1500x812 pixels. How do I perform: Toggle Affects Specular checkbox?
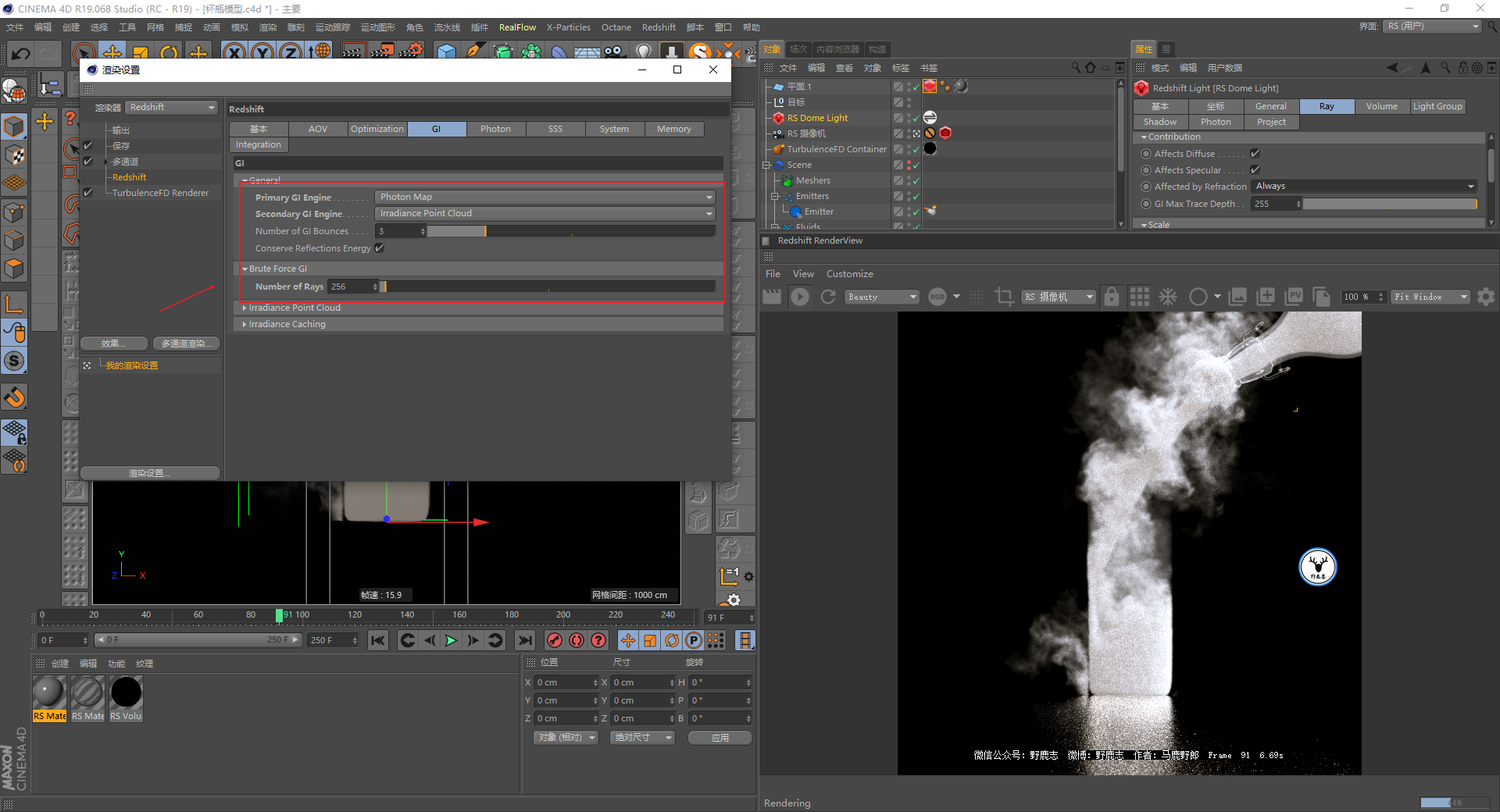tap(1255, 170)
